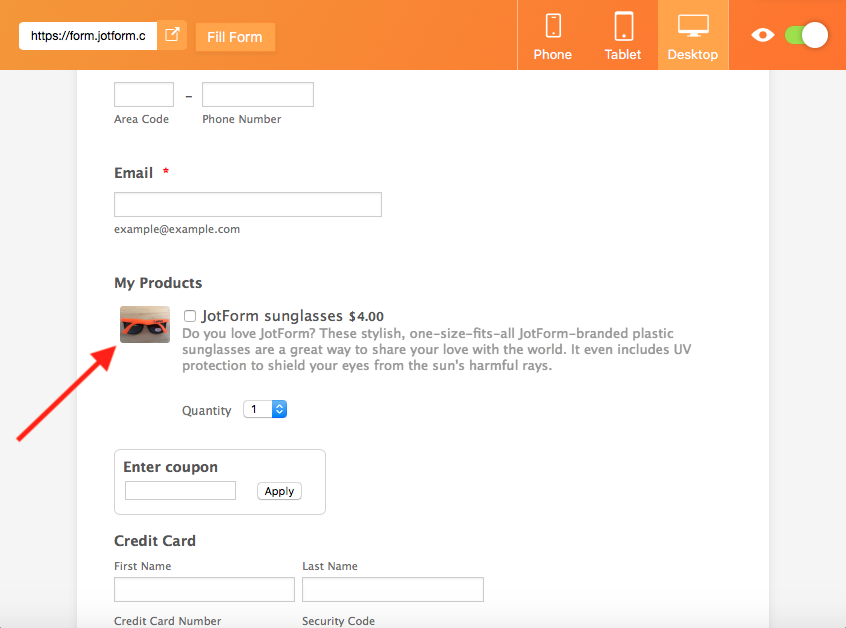Viewport: 846px width, 628px height.
Task: Click the example@example.com hint text
Action: click(177, 229)
